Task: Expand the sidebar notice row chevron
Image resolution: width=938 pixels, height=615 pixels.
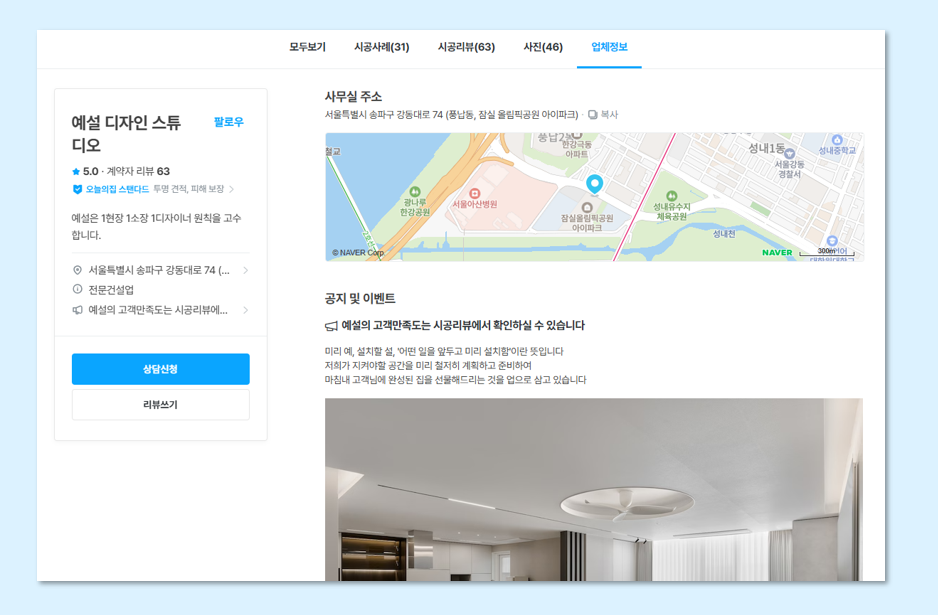Action: (x=245, y=310)
